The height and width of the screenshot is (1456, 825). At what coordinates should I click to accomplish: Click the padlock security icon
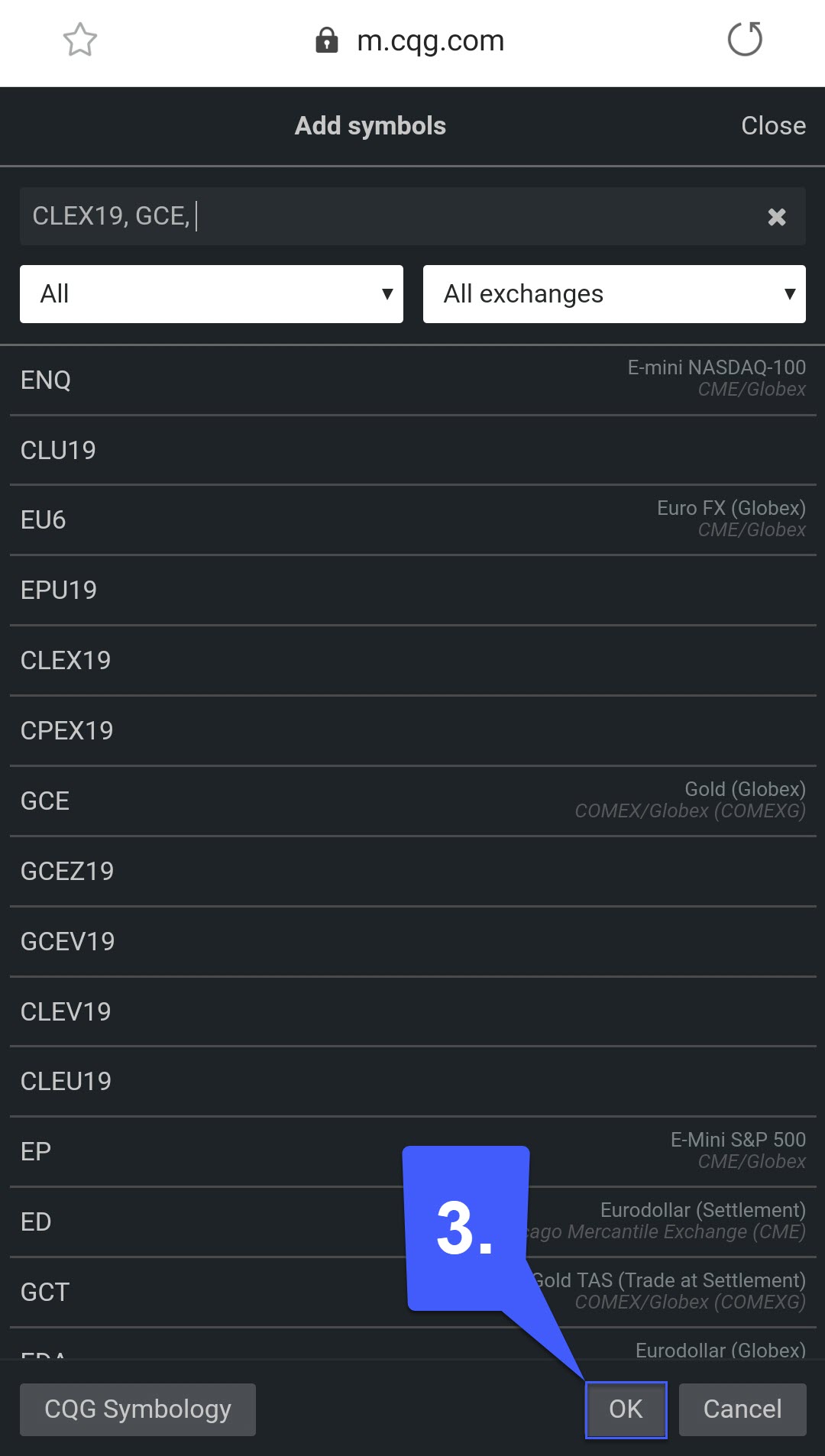(327, 40)
